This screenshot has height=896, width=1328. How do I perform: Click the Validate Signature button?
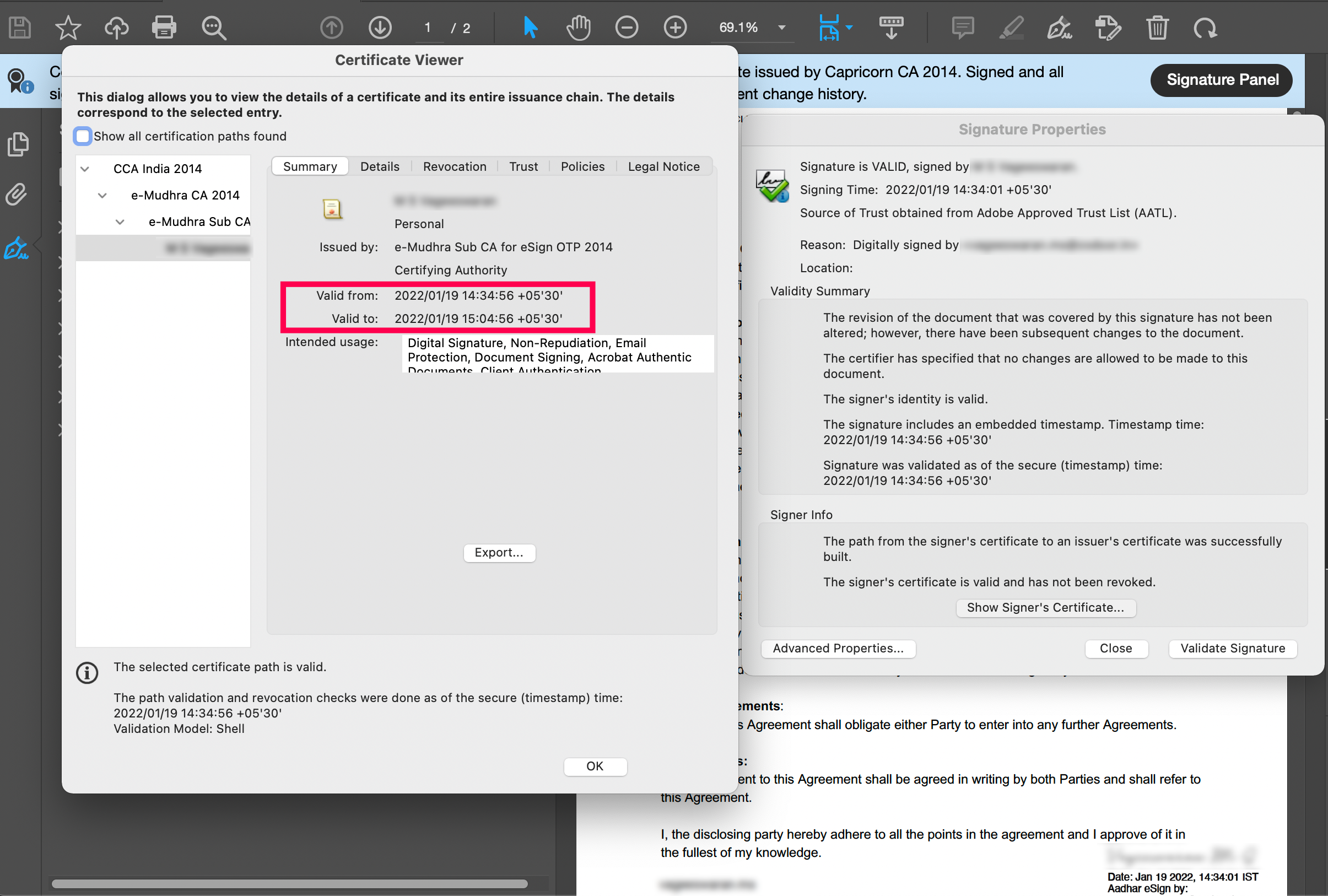pyautogui.click(x=1233, y=648)
